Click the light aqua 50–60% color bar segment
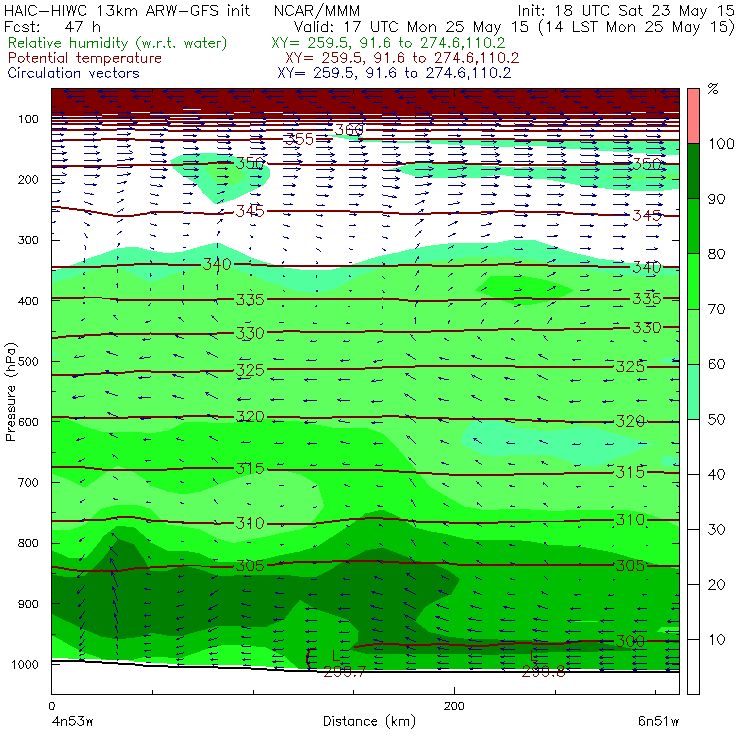The image size is (740, 740). coord(693,392)
